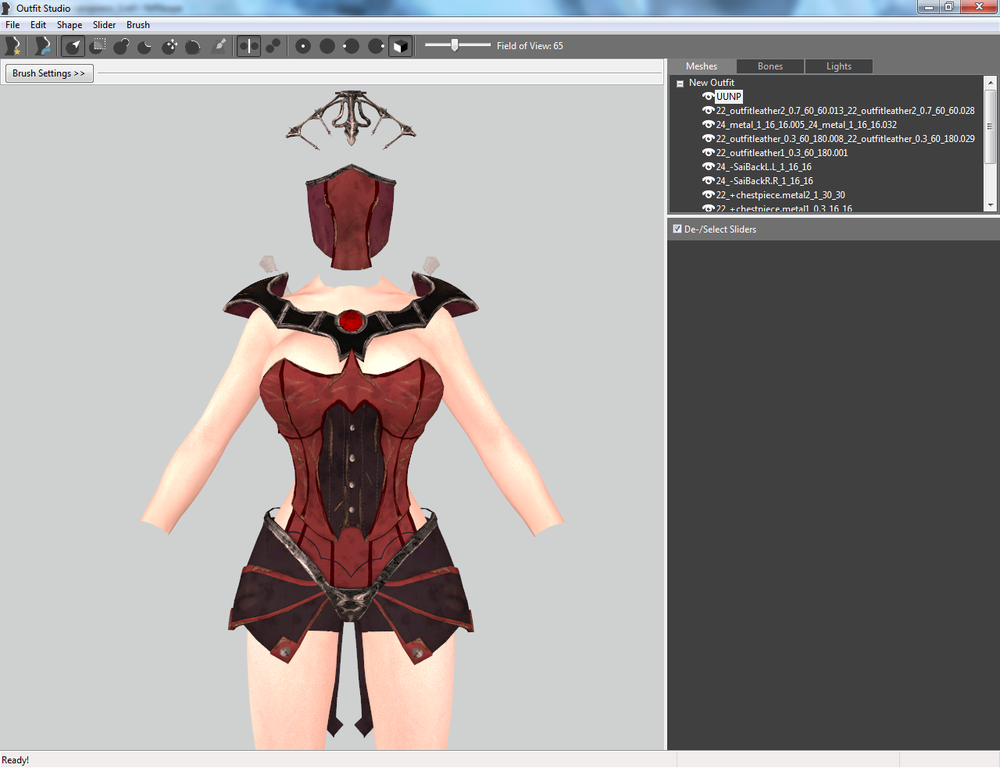
Task: Open the File menu
Action: (13, 25)
